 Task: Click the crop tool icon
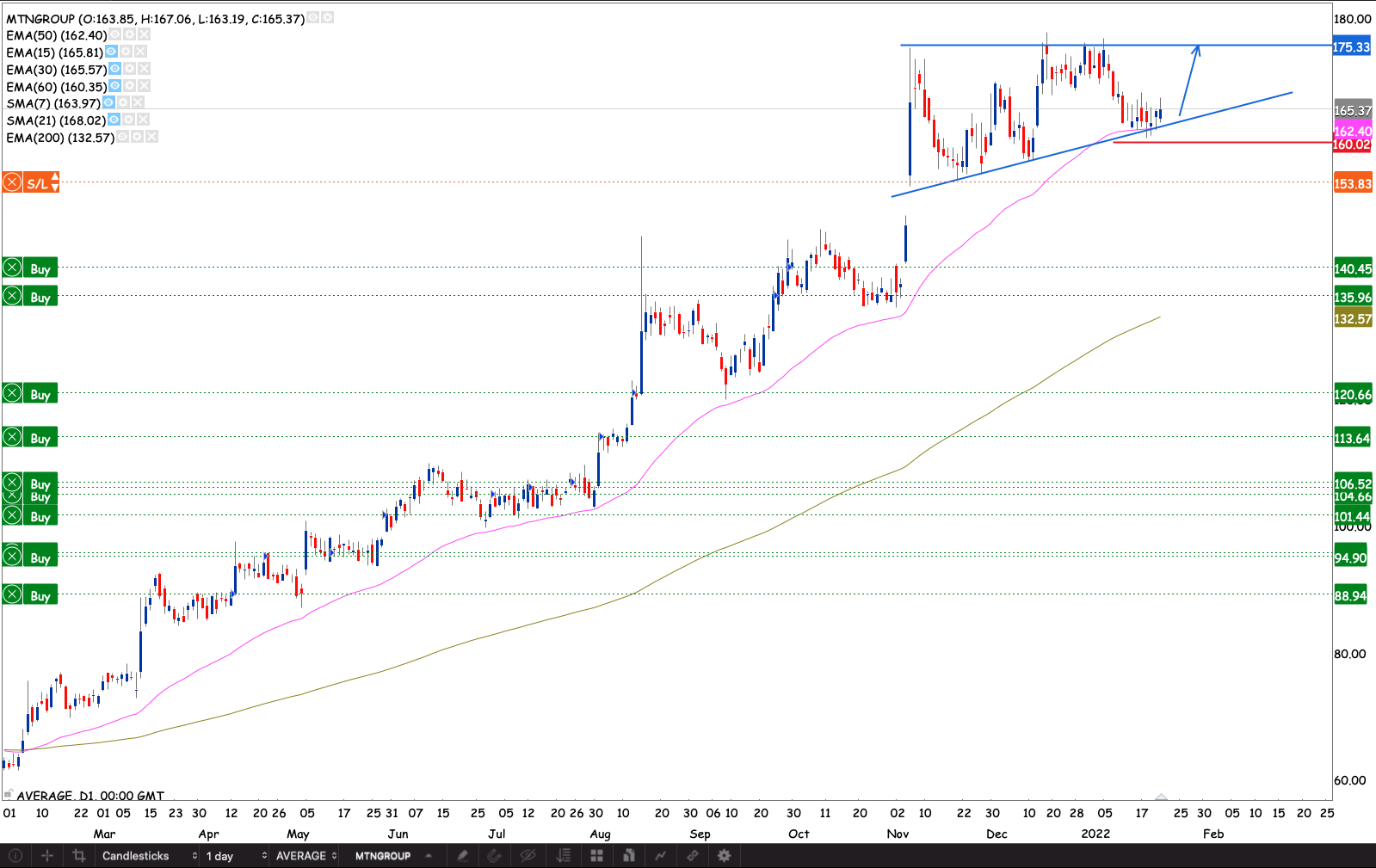coord(79,856)
